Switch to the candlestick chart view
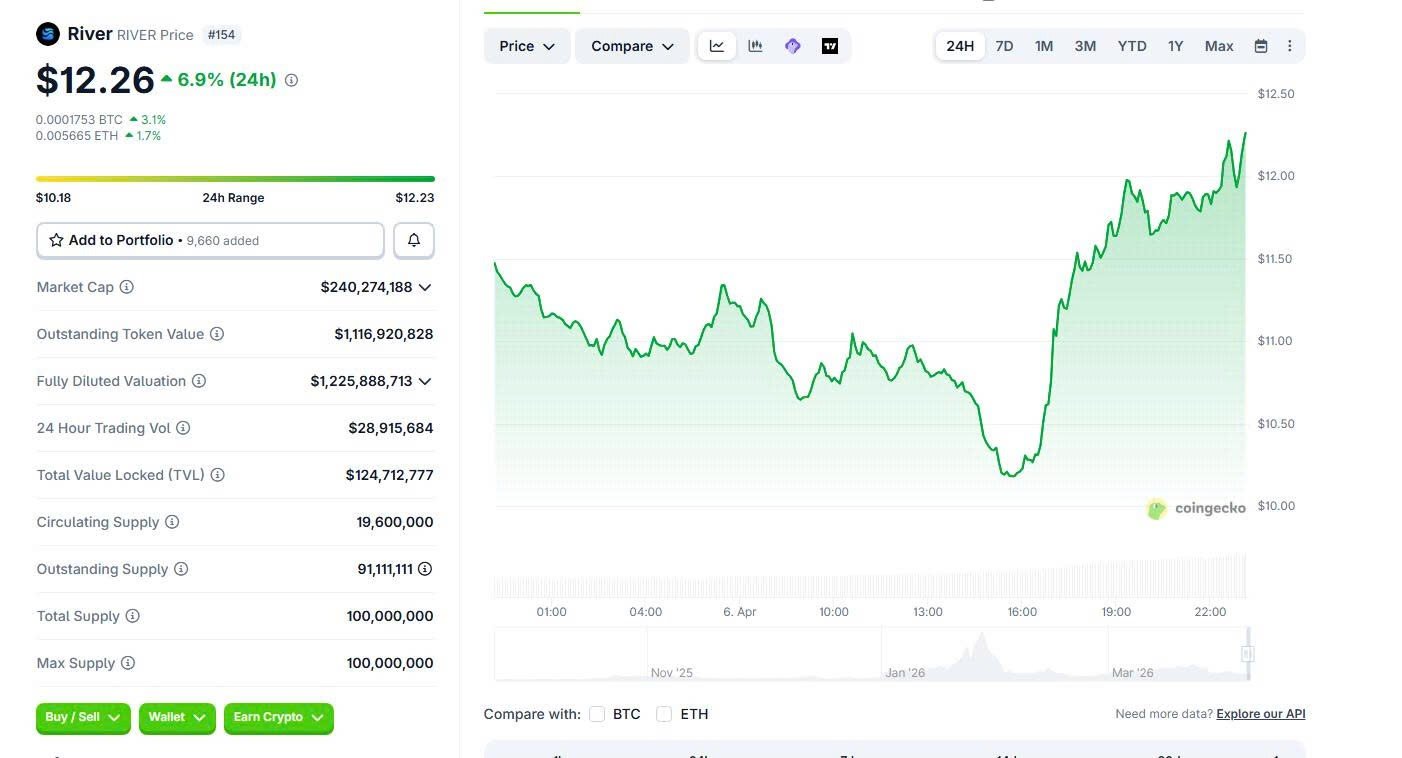The width and height of the screenshot is (1402, 758). 755,46
